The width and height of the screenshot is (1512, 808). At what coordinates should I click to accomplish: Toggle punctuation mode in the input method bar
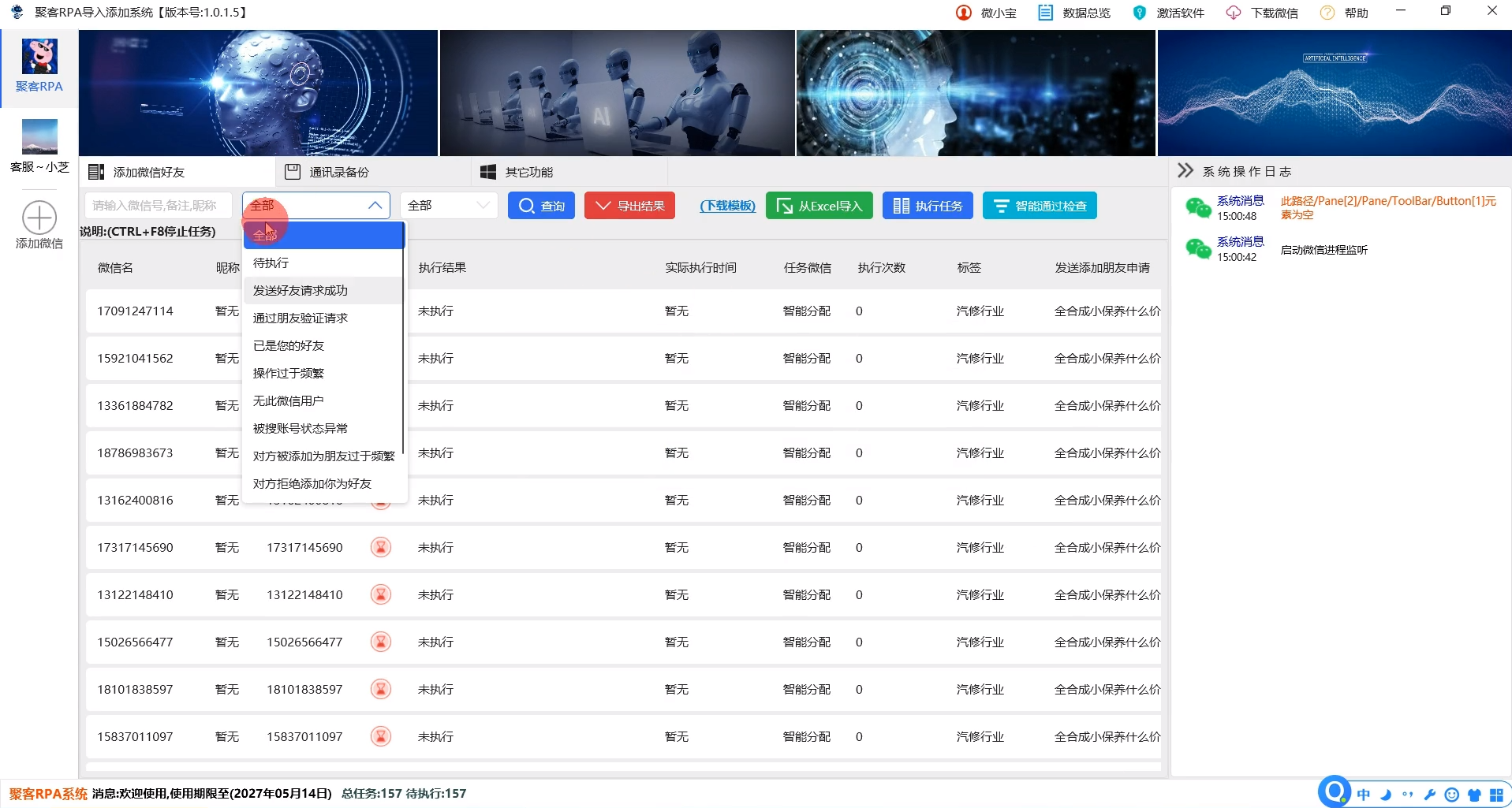1407,794
